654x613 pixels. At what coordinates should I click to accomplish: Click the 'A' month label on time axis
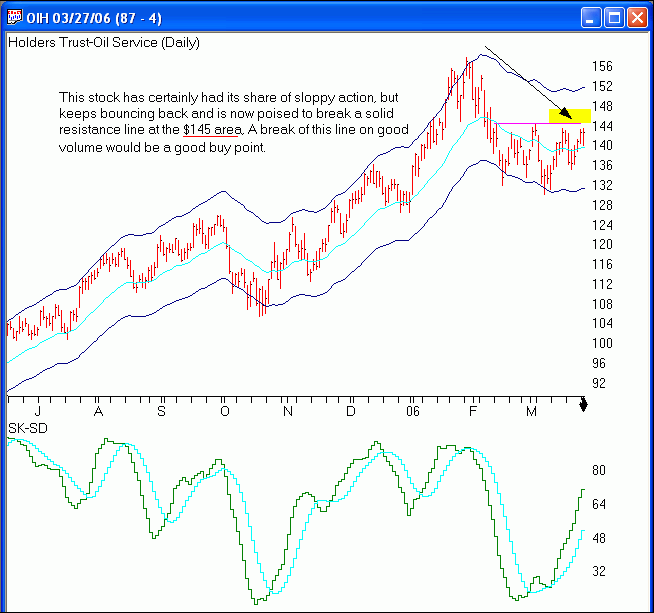point(98,412)
